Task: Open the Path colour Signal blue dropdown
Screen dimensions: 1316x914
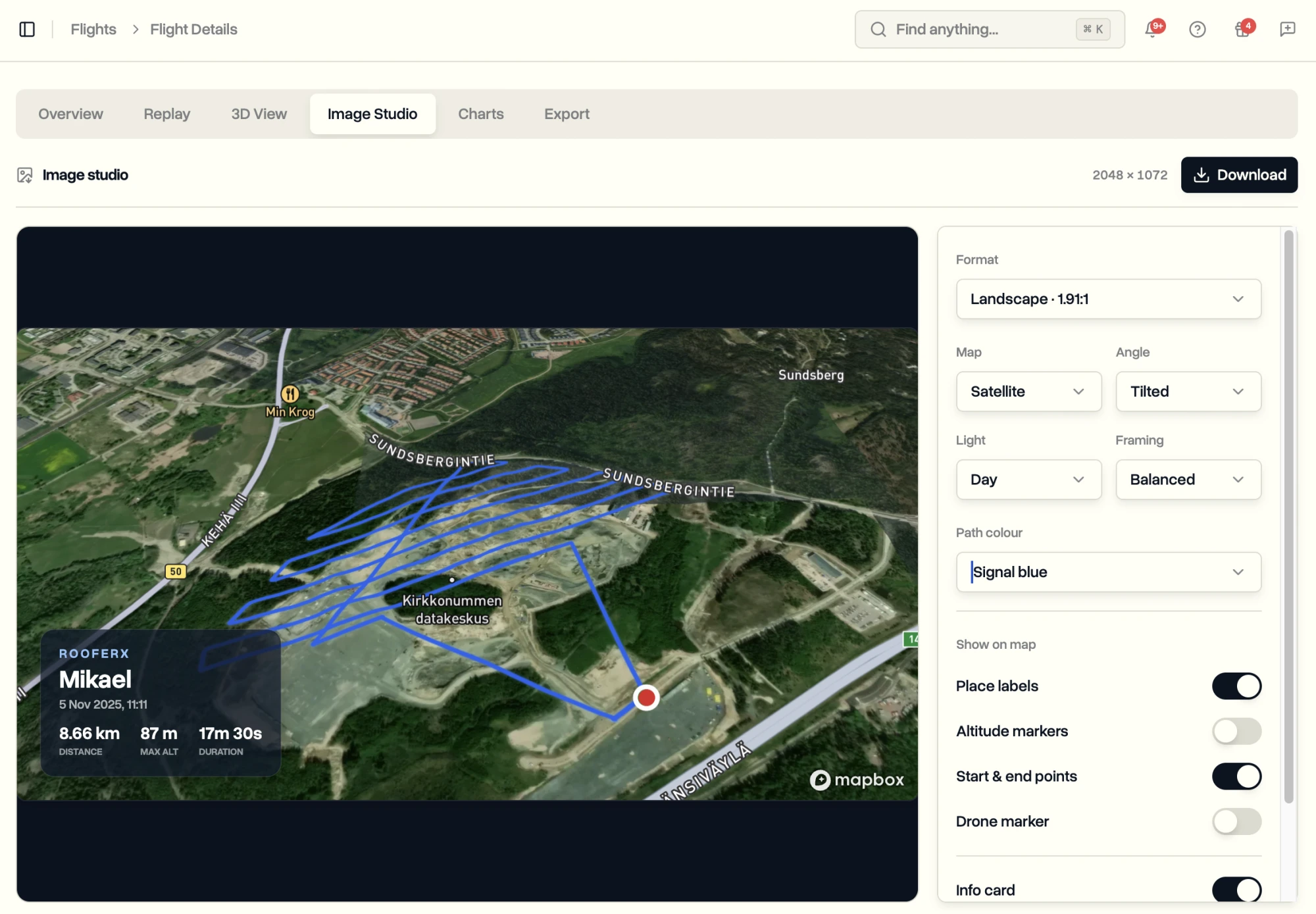Action: (1108, 572)
